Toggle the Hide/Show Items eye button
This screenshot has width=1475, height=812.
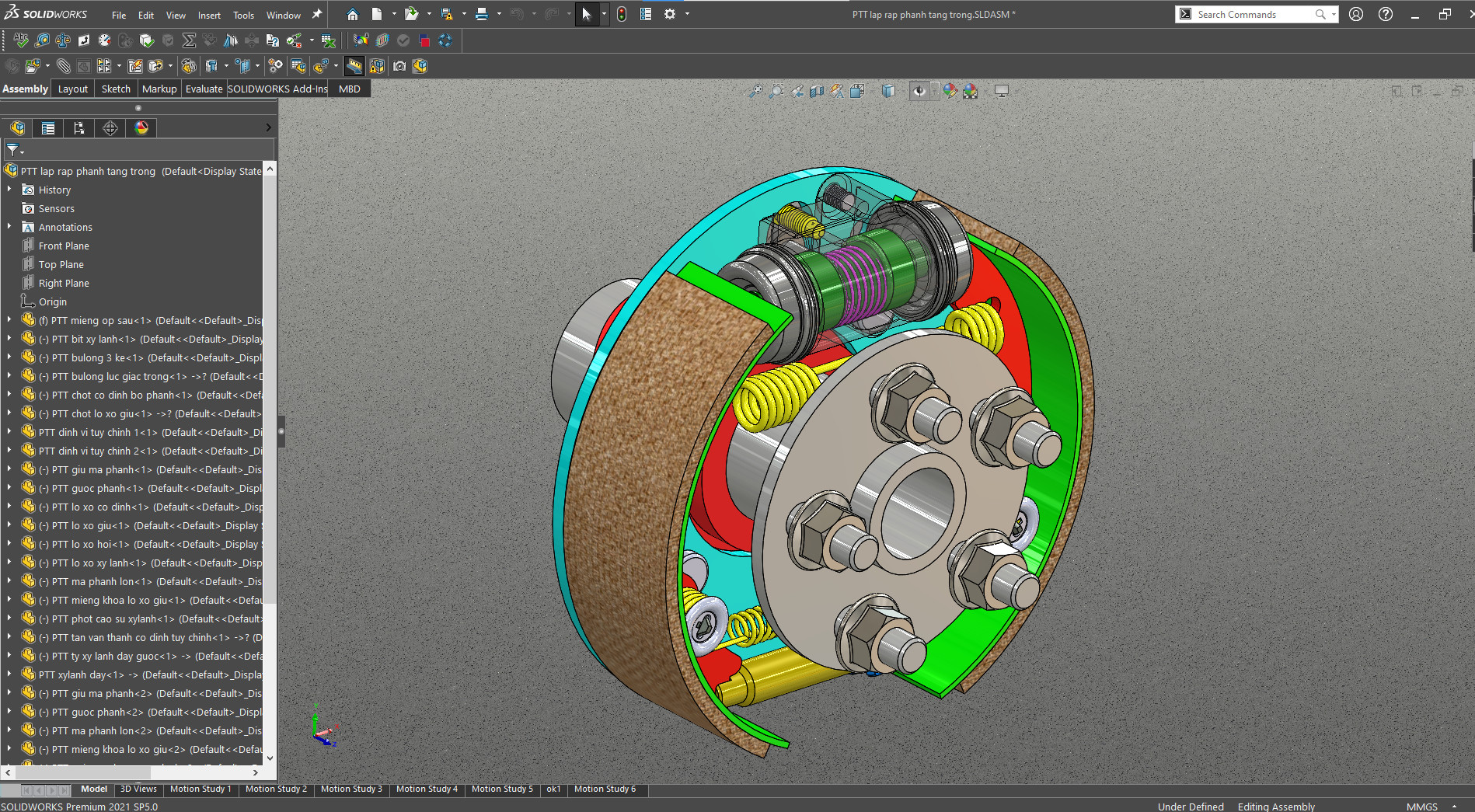point(919,91)
